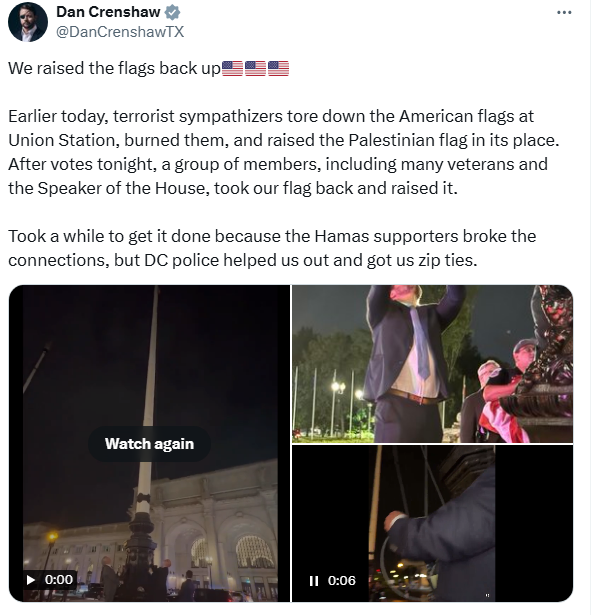611x615 pixels.
Task: Open the @DanCrenshawTX handle link
Action: (x=120, y=31)
